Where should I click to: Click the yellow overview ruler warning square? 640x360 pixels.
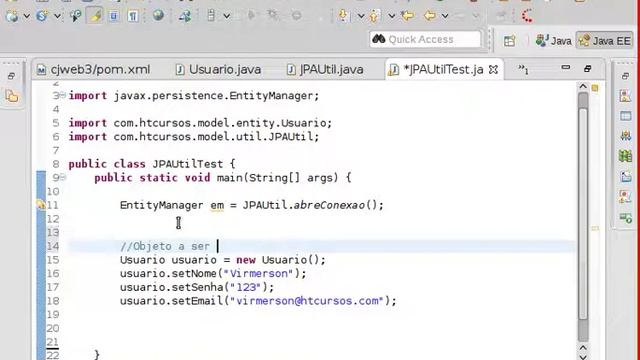(595, 88)
